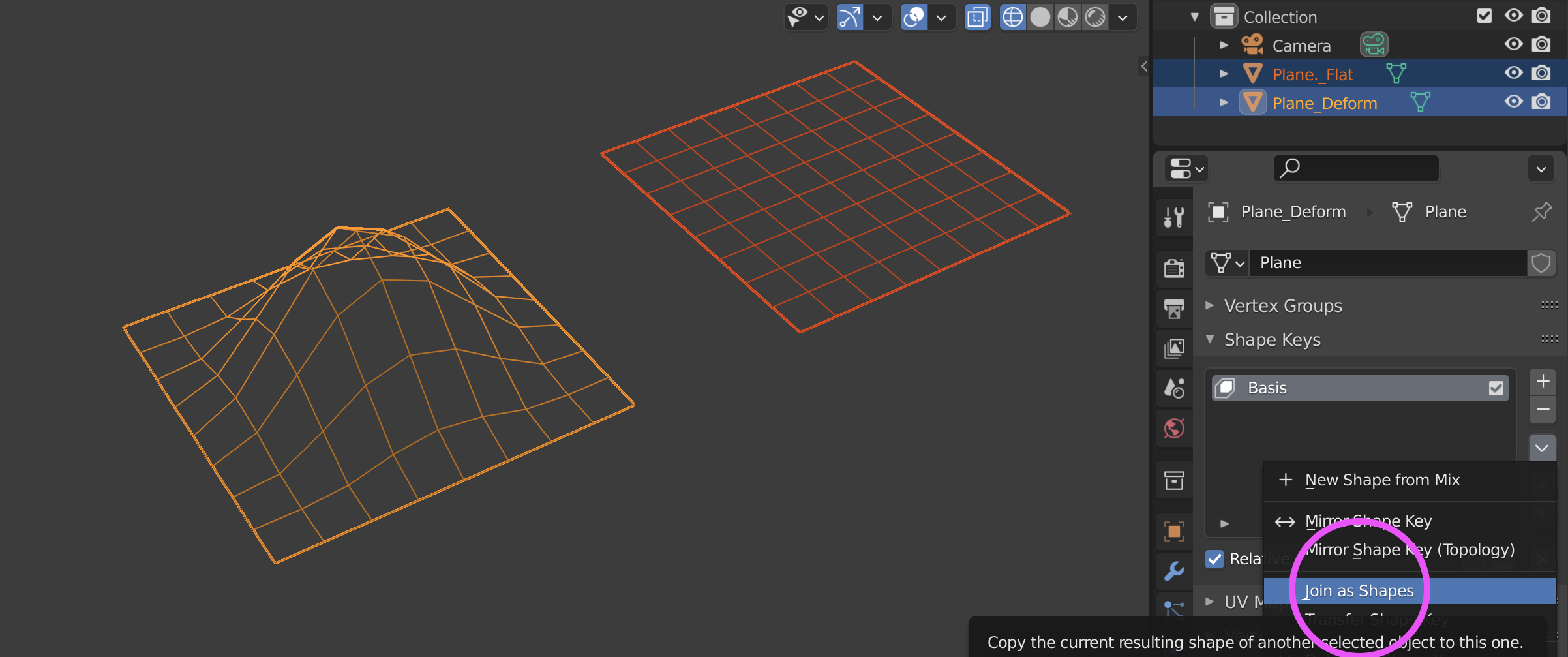Click the orange Camera object icon

click(1252, 44)
